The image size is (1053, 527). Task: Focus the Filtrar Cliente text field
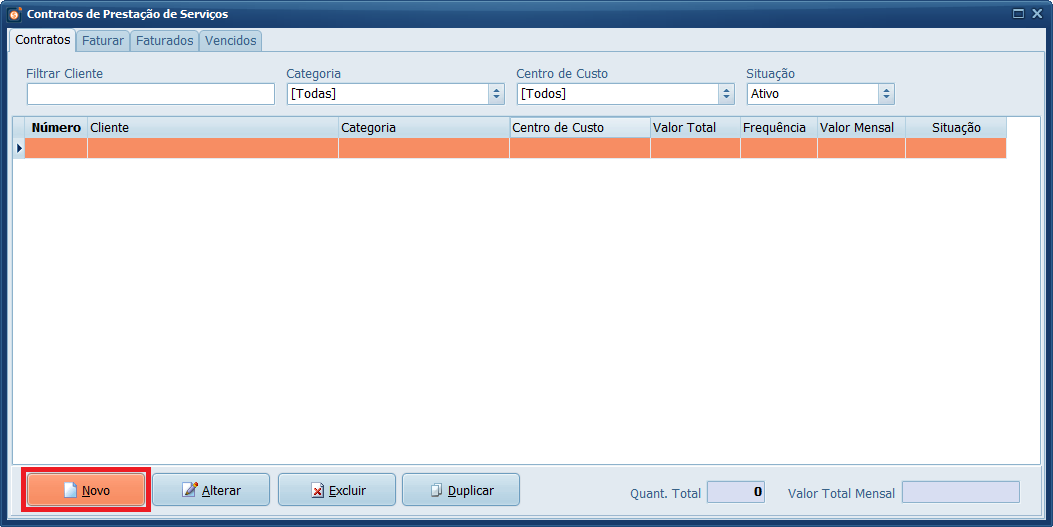(x=150, y=94)
